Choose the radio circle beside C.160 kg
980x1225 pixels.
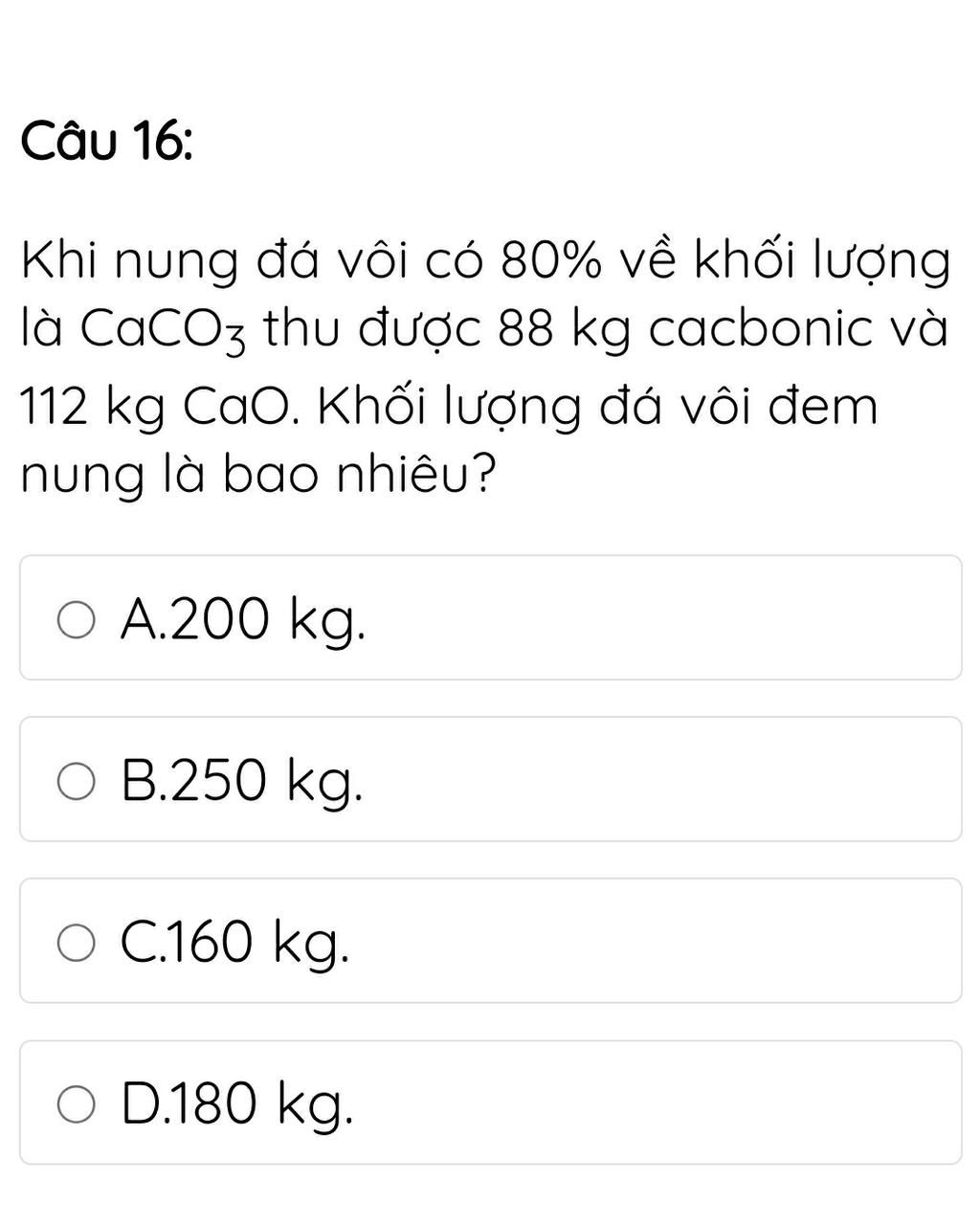pyautogui.click(x=76, y=943)
